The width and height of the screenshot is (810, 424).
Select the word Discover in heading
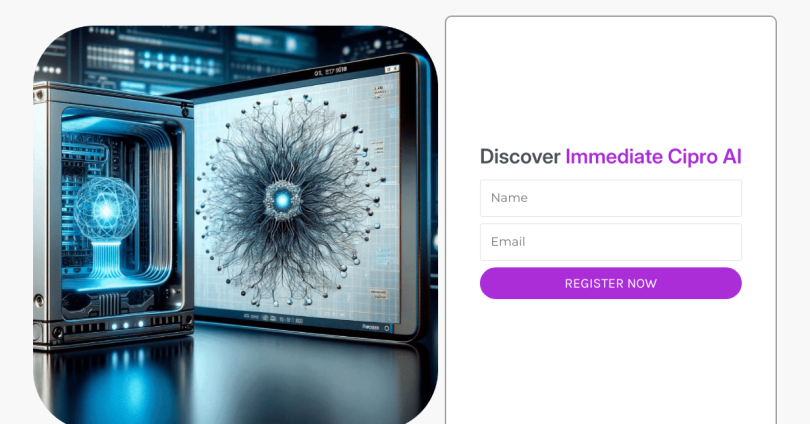[520, 156]
